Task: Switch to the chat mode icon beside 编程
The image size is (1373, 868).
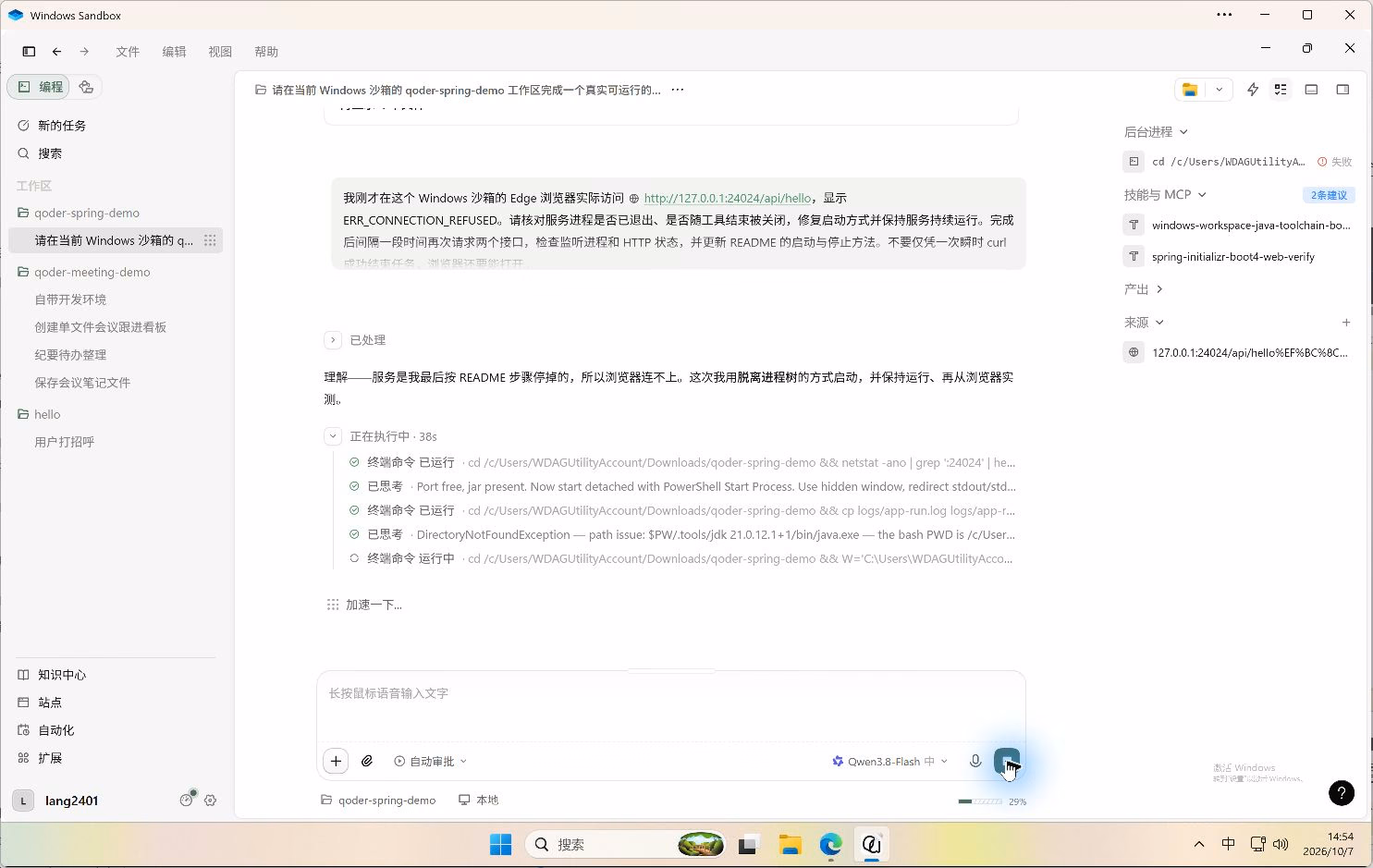Action: click(x=86, y=87)
